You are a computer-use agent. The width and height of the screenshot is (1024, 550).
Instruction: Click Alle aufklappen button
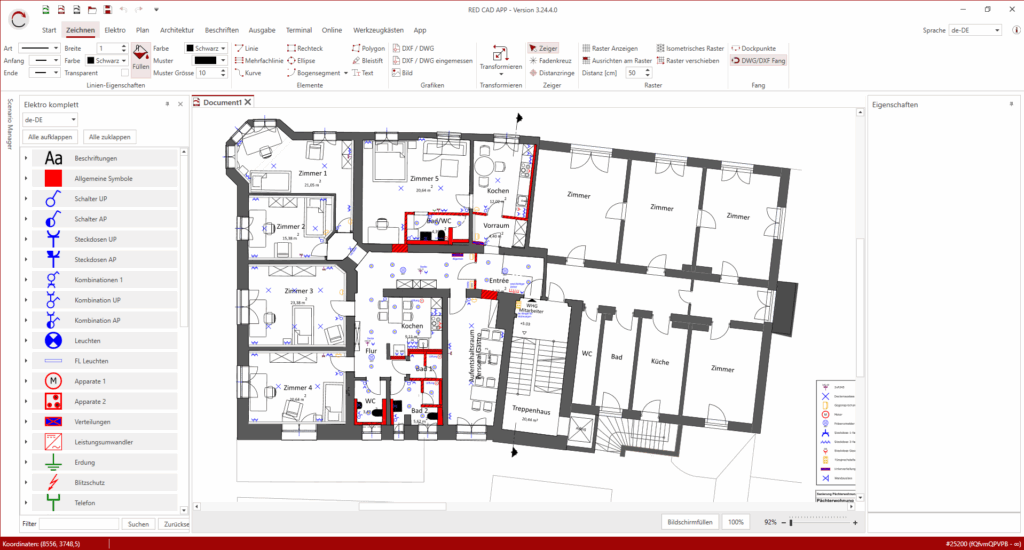click(x=50, y=137)
